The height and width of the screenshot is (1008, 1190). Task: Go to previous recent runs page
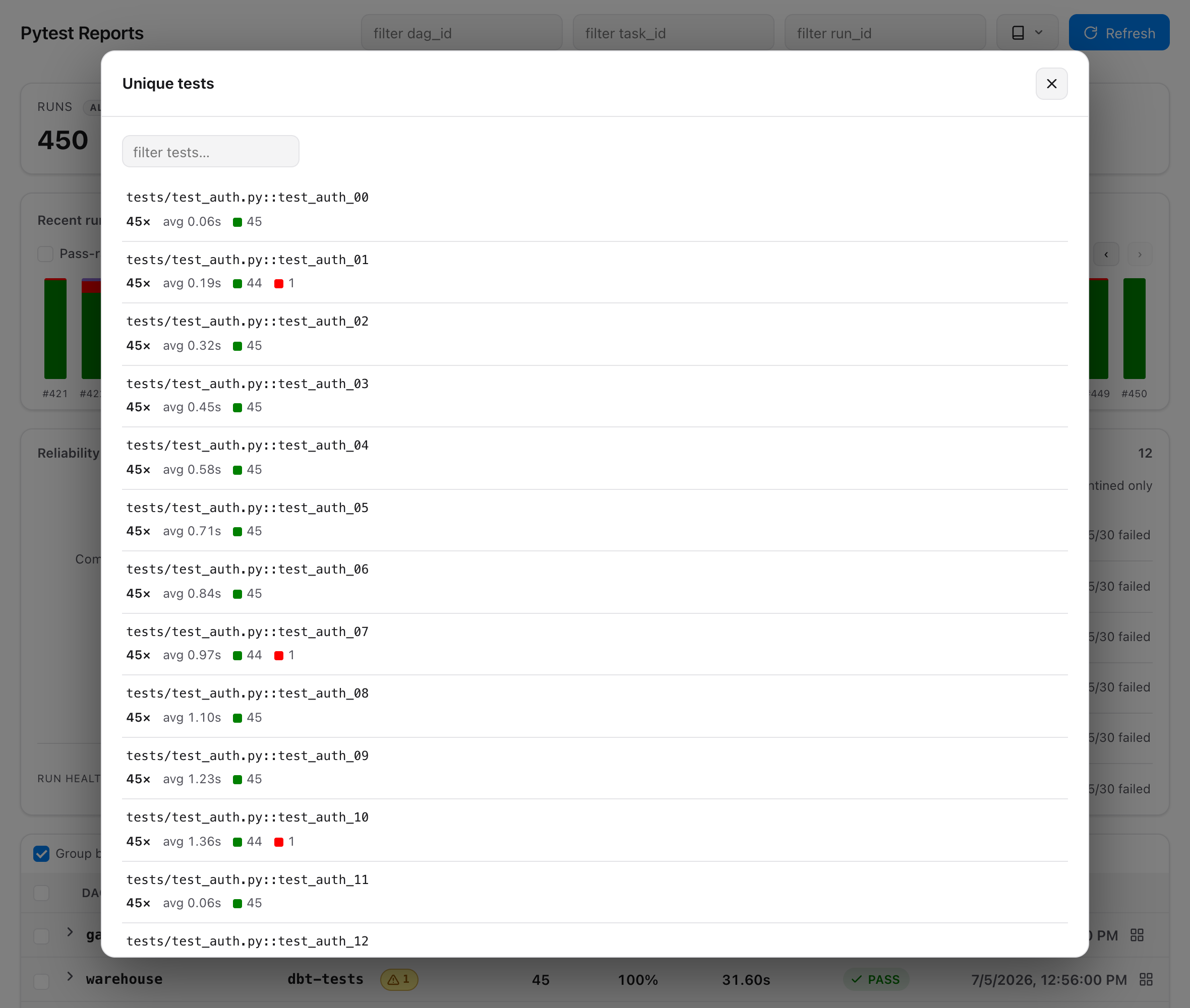1106,255
